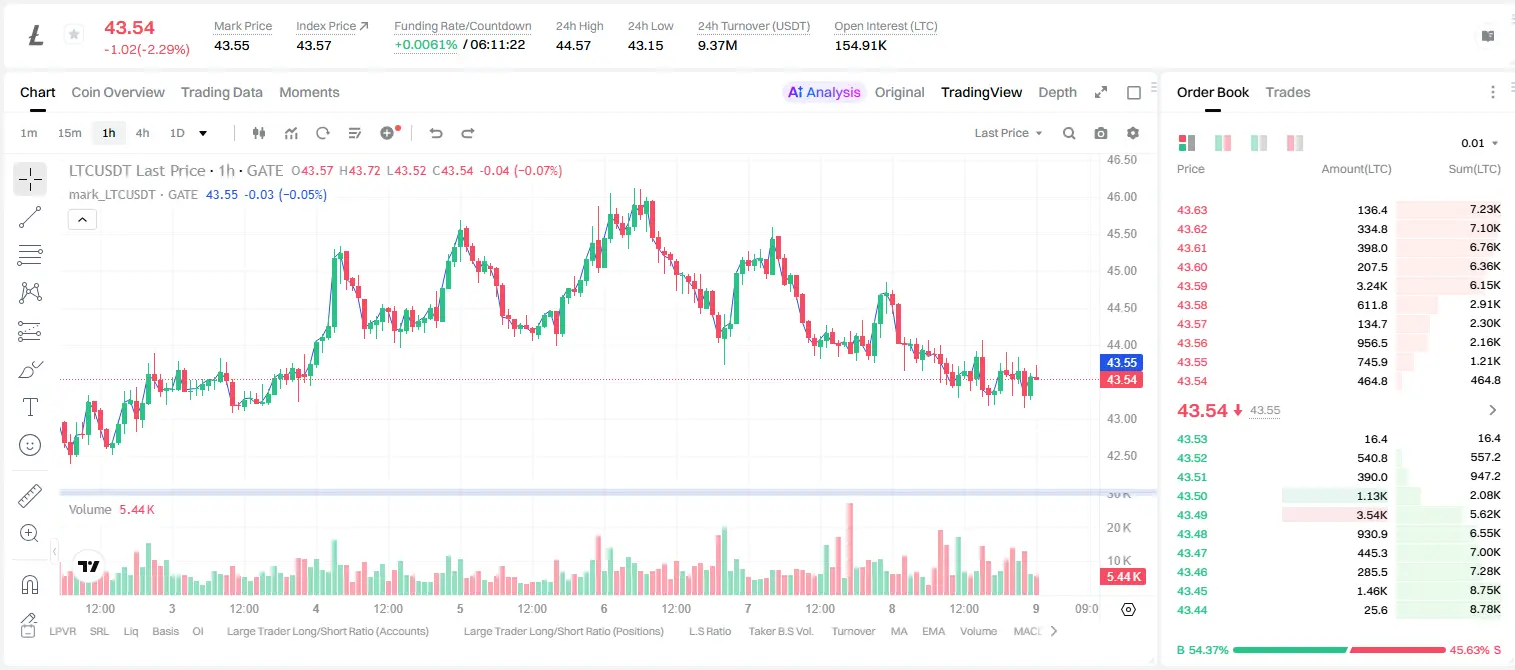
Task: Switch to Depth chart view
Action: (x=1057, y=92)
